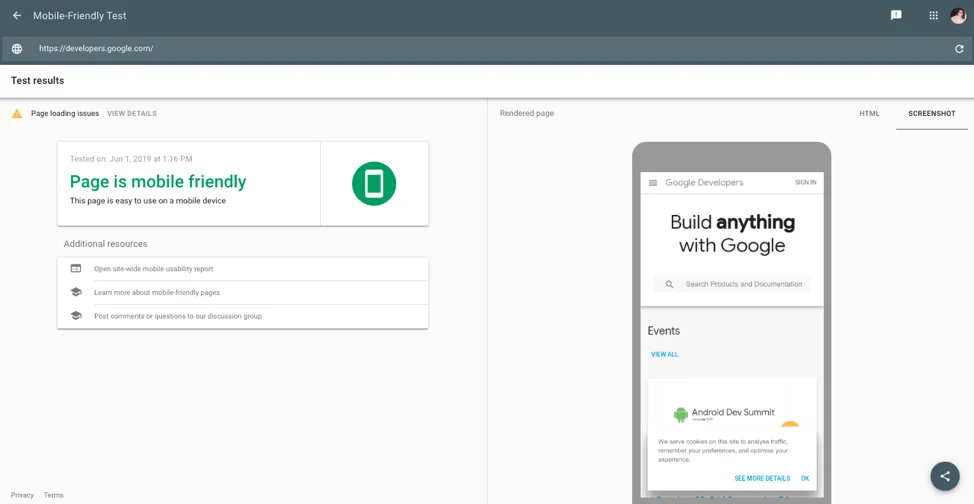Click OK in the cookie notice
974x504 pixels.
point(805,479)
